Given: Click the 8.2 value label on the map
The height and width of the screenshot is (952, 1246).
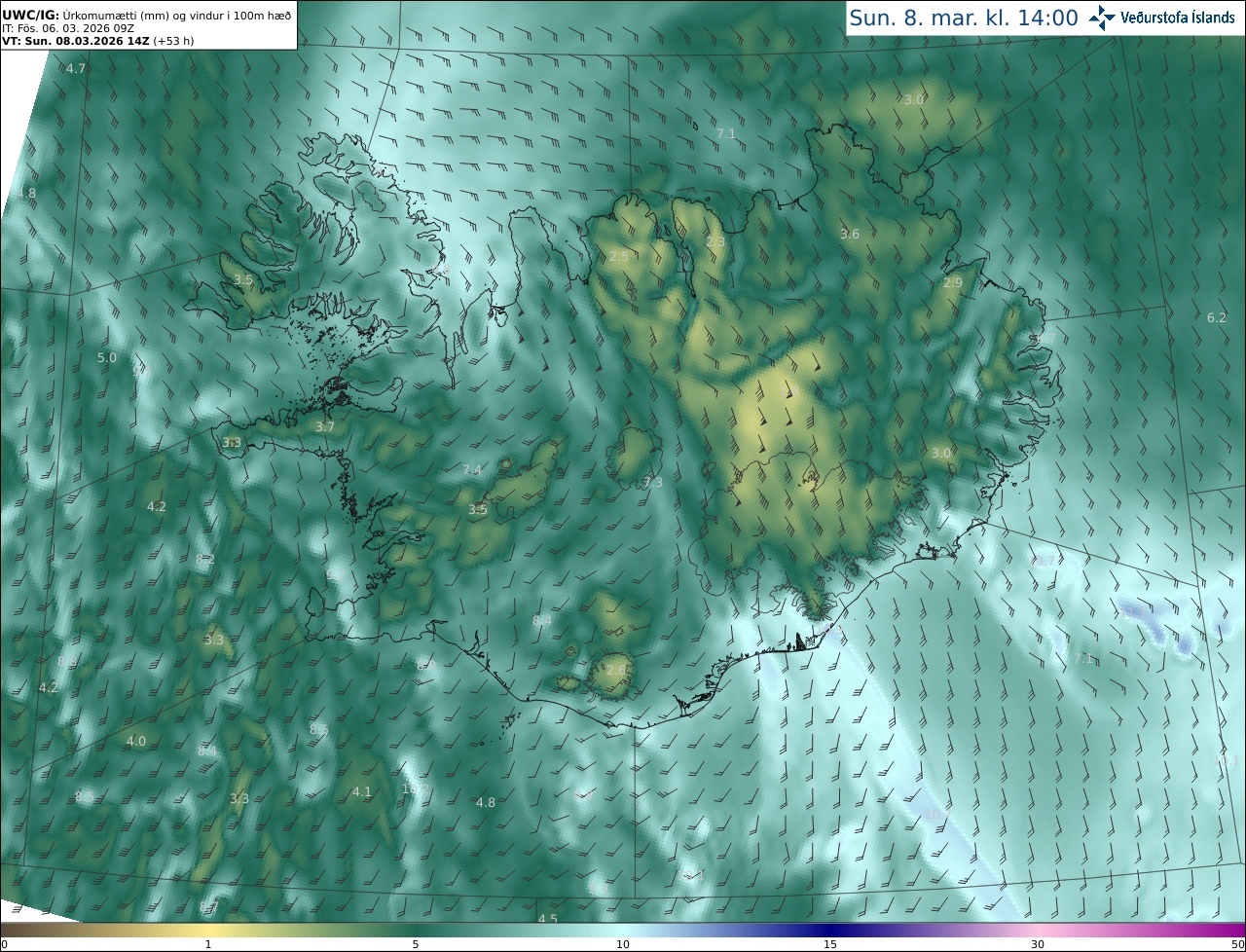Looking at the screenshot, I should (205, 560).
